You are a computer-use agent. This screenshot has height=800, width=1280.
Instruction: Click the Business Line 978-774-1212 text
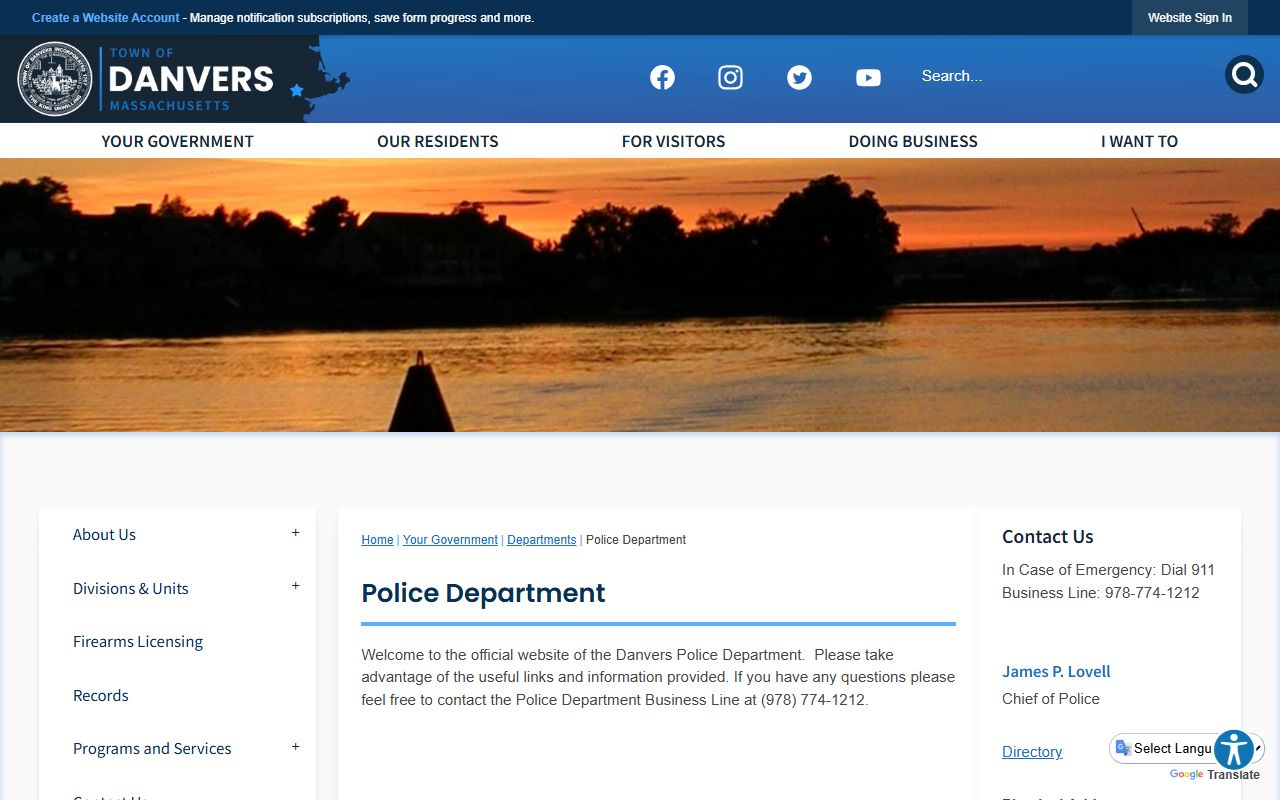point(1101,593)
